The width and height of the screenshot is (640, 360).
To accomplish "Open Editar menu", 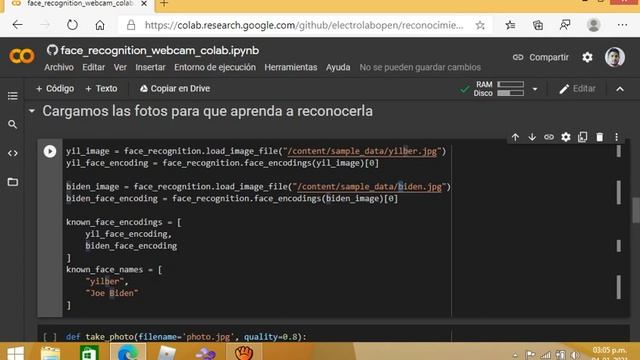I will tap(93, 67).
